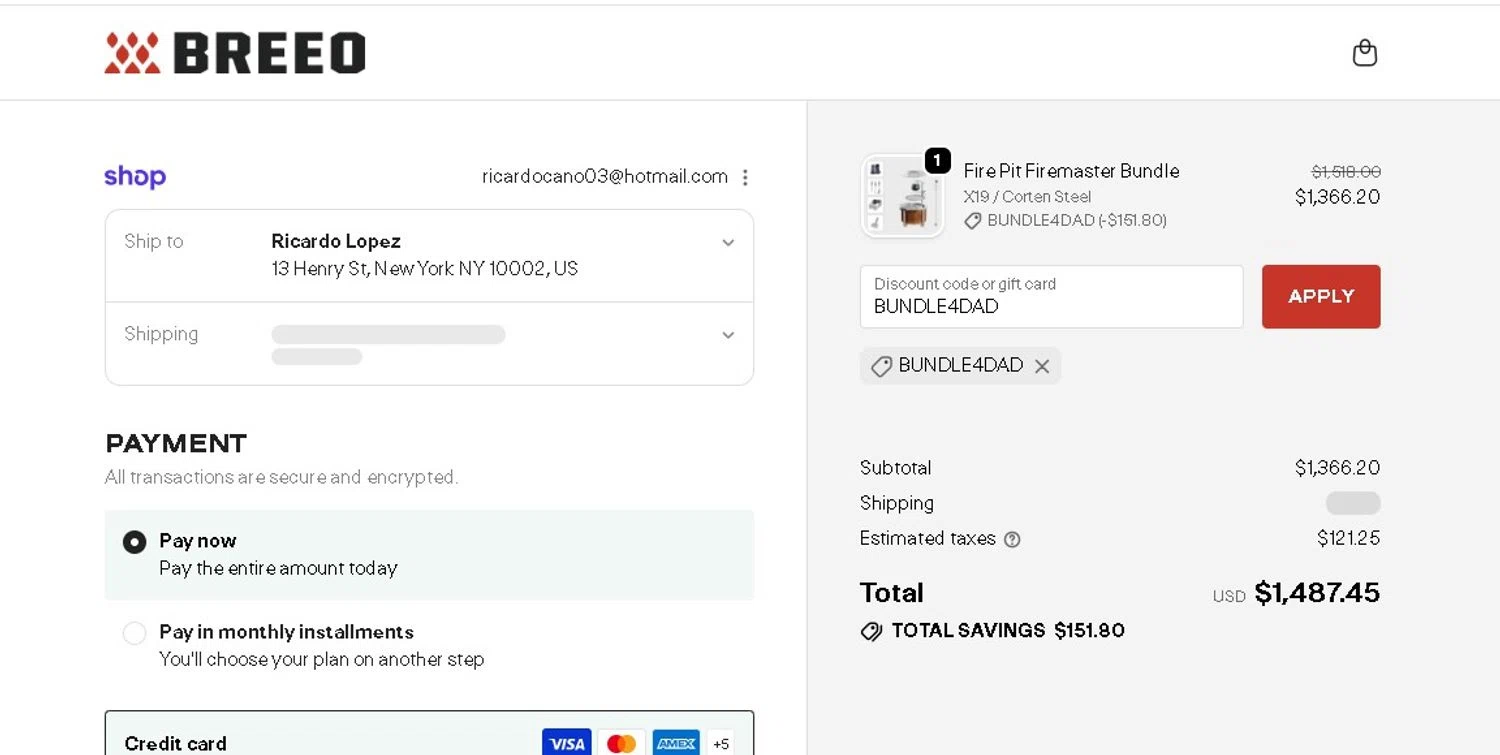Click address 13 Henry St, New York
This screenshot has width=1500, height=755.
(x=425, y=268)
